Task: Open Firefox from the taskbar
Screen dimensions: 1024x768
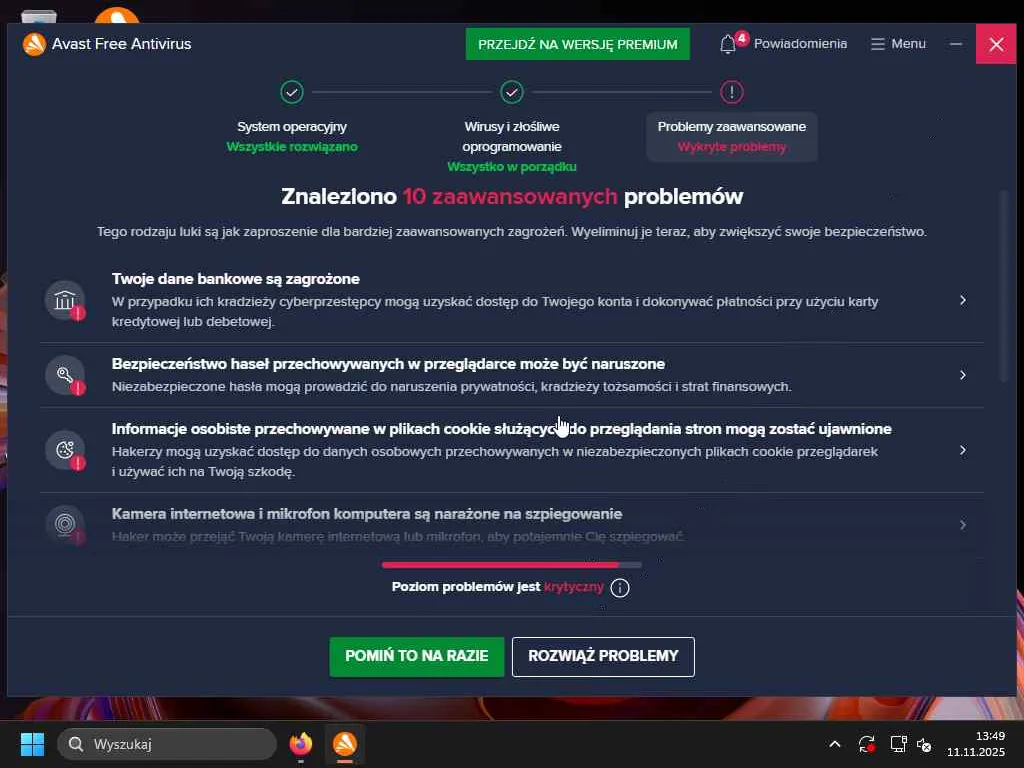Action: (300, 744)
